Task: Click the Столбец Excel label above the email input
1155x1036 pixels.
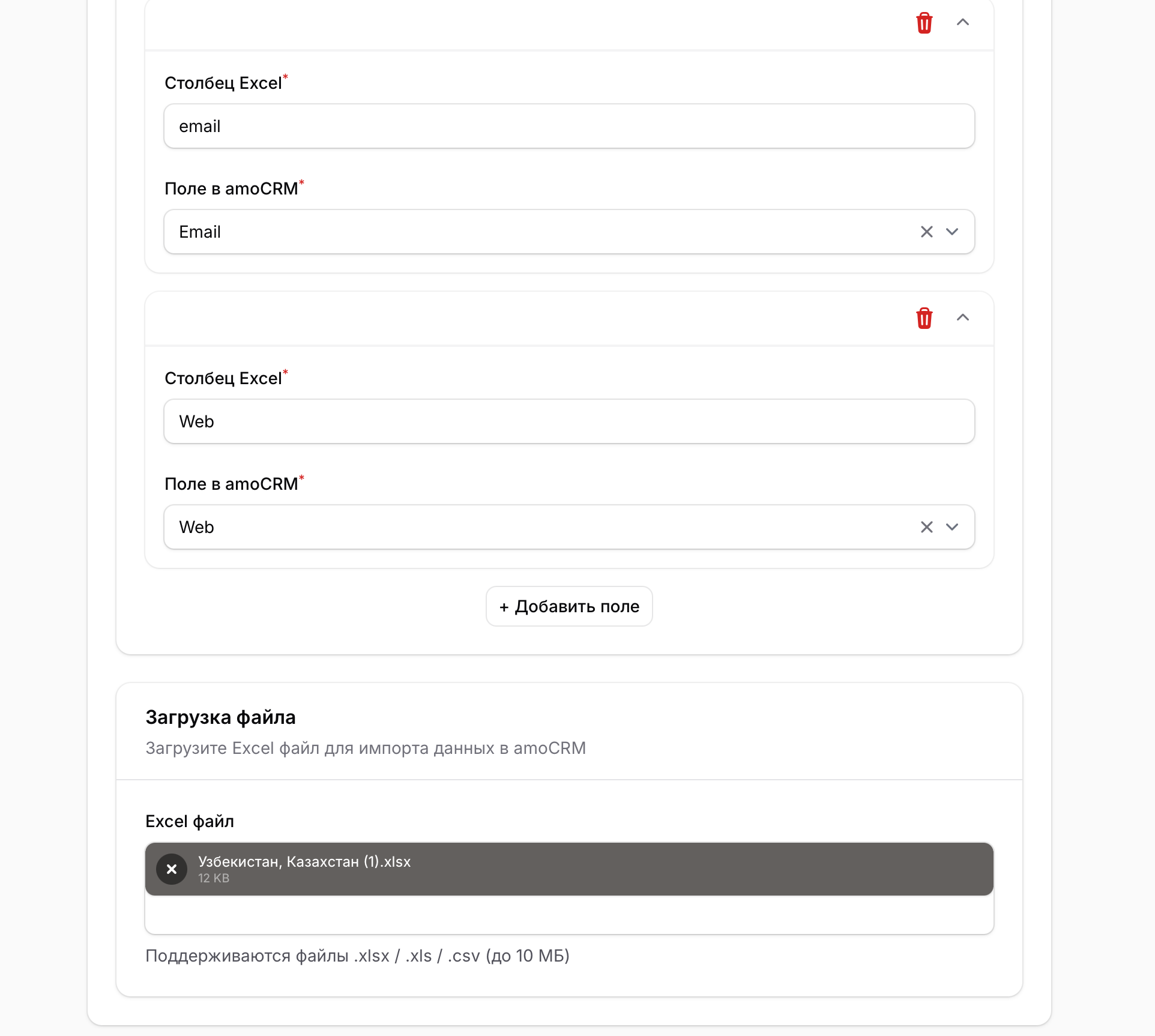Action: click(223, 83)
